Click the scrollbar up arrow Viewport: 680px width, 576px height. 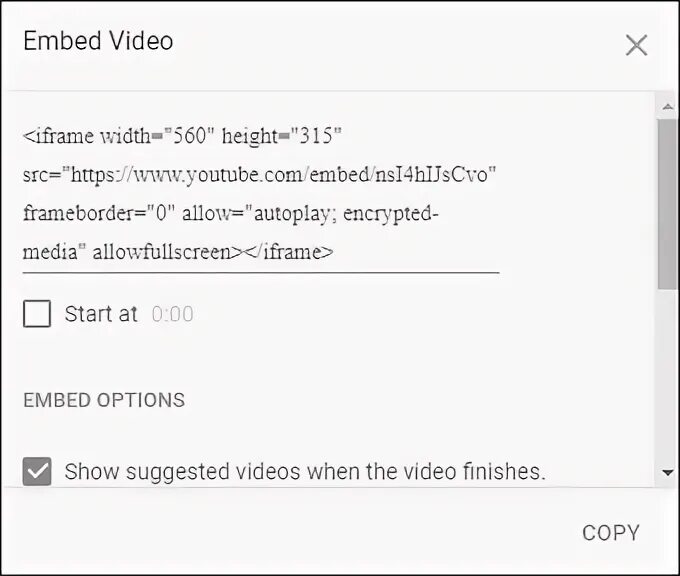click(668, 106)
